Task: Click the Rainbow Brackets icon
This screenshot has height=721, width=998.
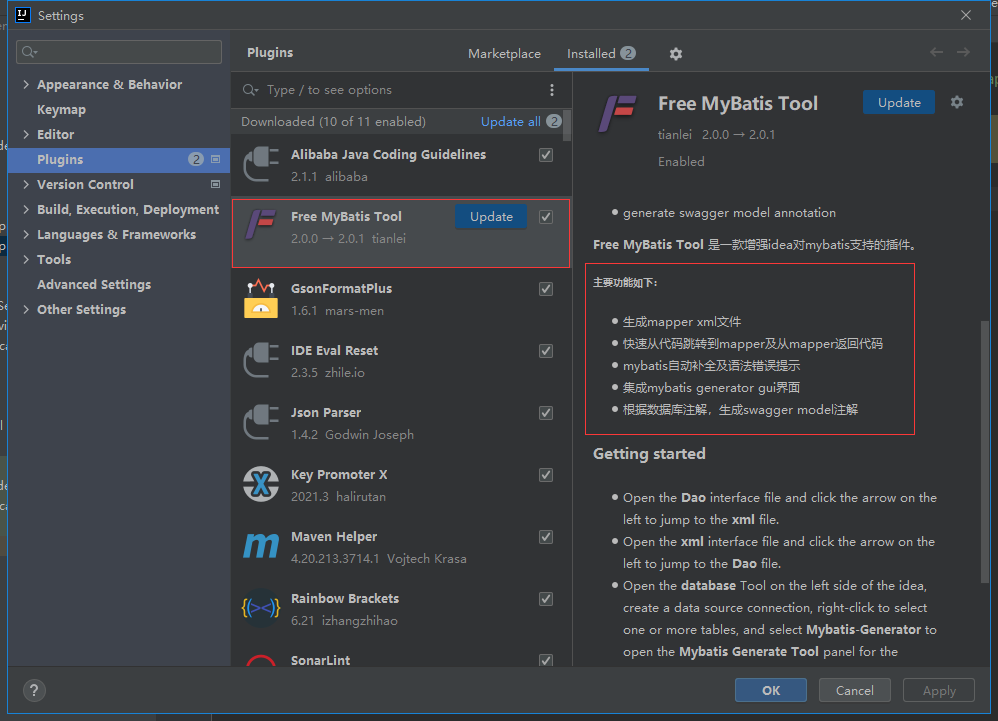Action: [x=261, y=608]
